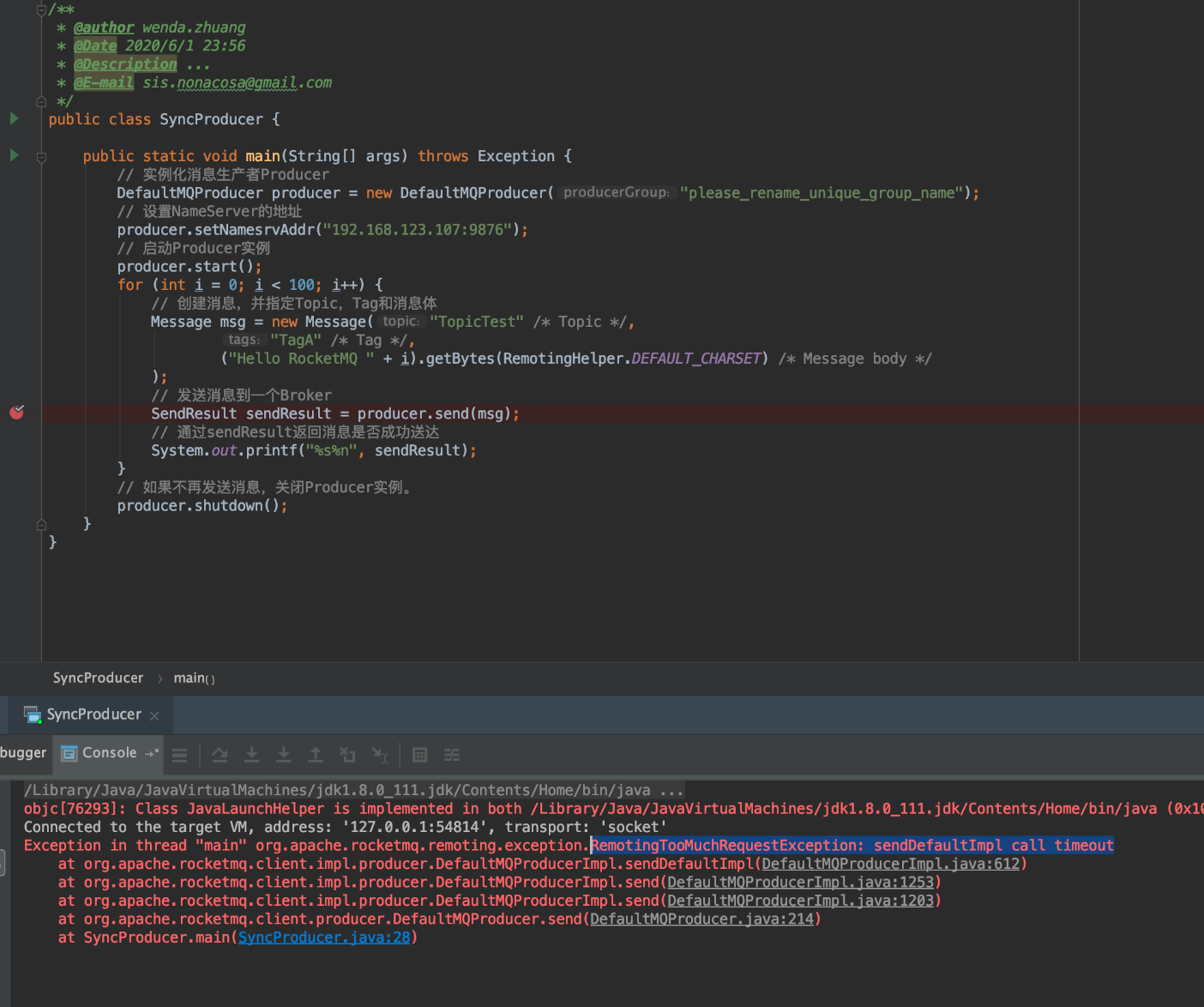Click Console tab pin arrow icon
The image size is (1204, 1007).
coord(152,753)
